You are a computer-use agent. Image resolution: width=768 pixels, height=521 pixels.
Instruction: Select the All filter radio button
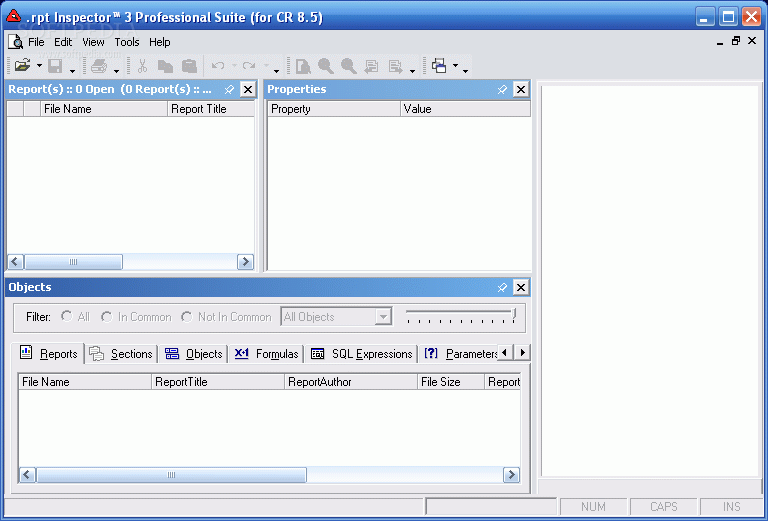click(67, 316)
